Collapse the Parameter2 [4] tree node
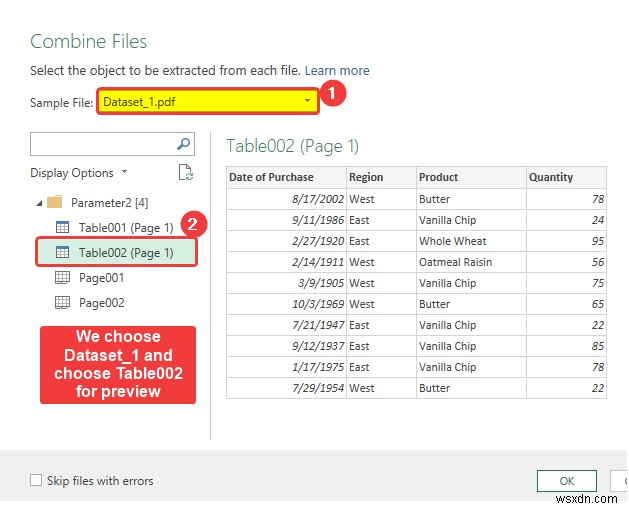The height and width of the screenshot is (509, 629). 39,203
